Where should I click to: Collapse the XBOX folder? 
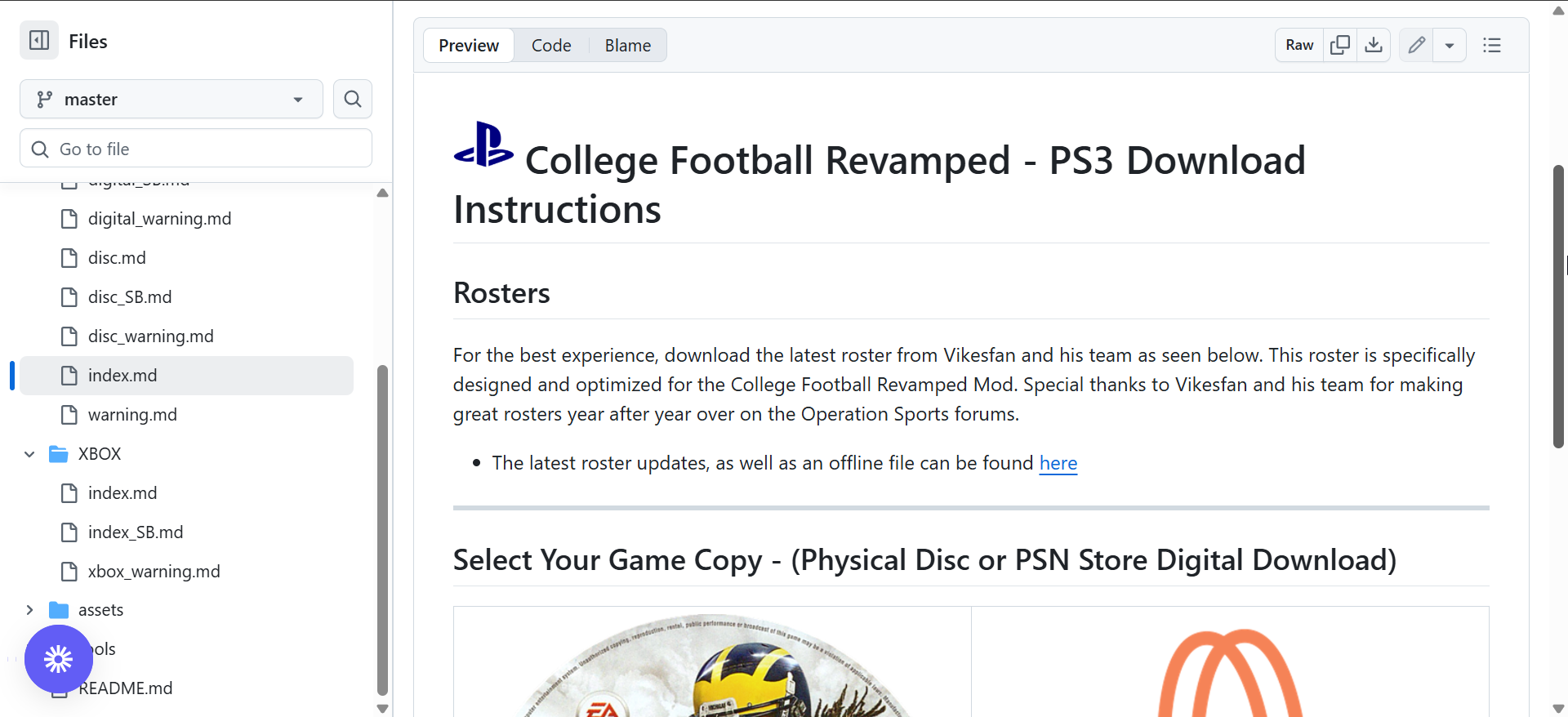[29, 454]
